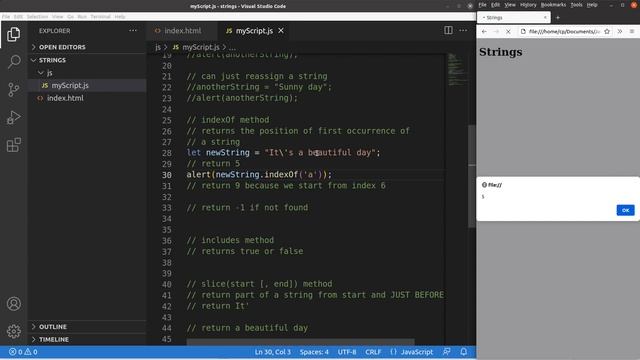
Task: Split the editor to the right
Action: [x=448, y=30]
